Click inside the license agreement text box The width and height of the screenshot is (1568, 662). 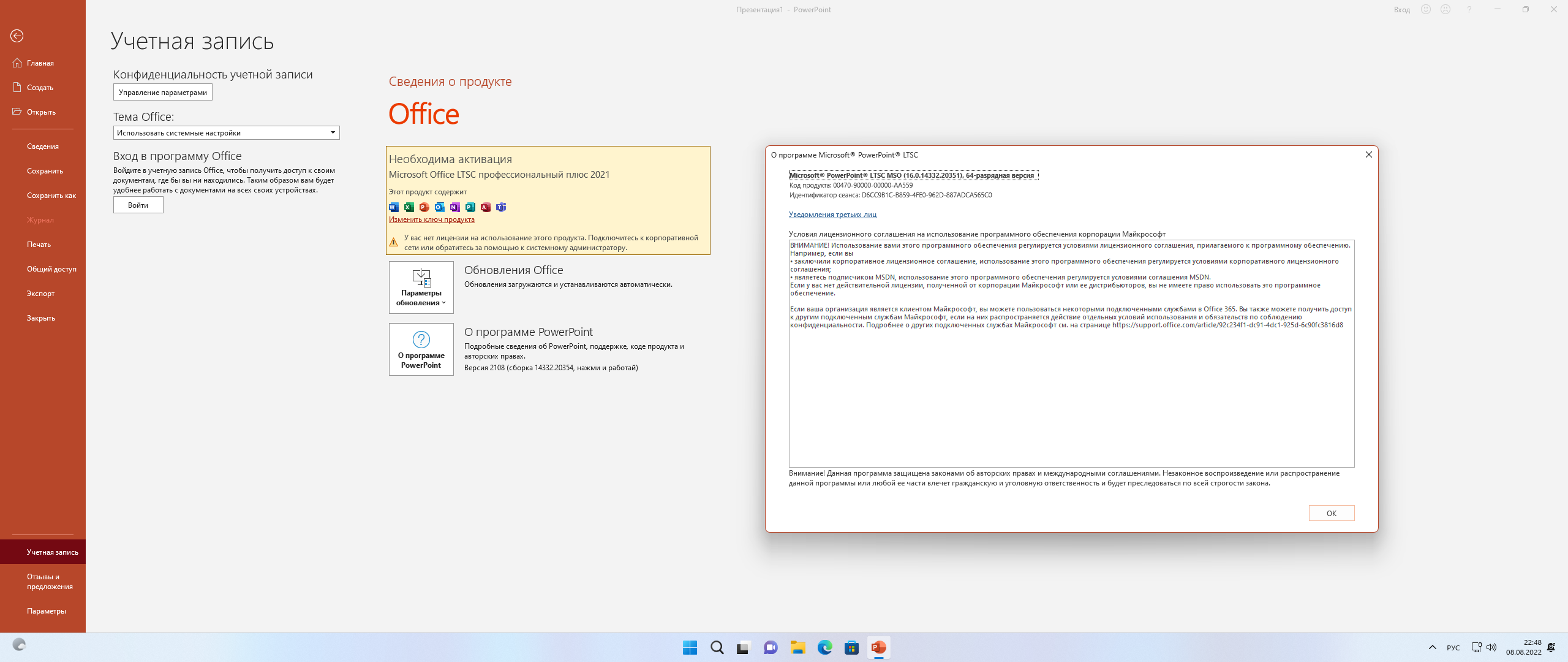point(1072,354)
